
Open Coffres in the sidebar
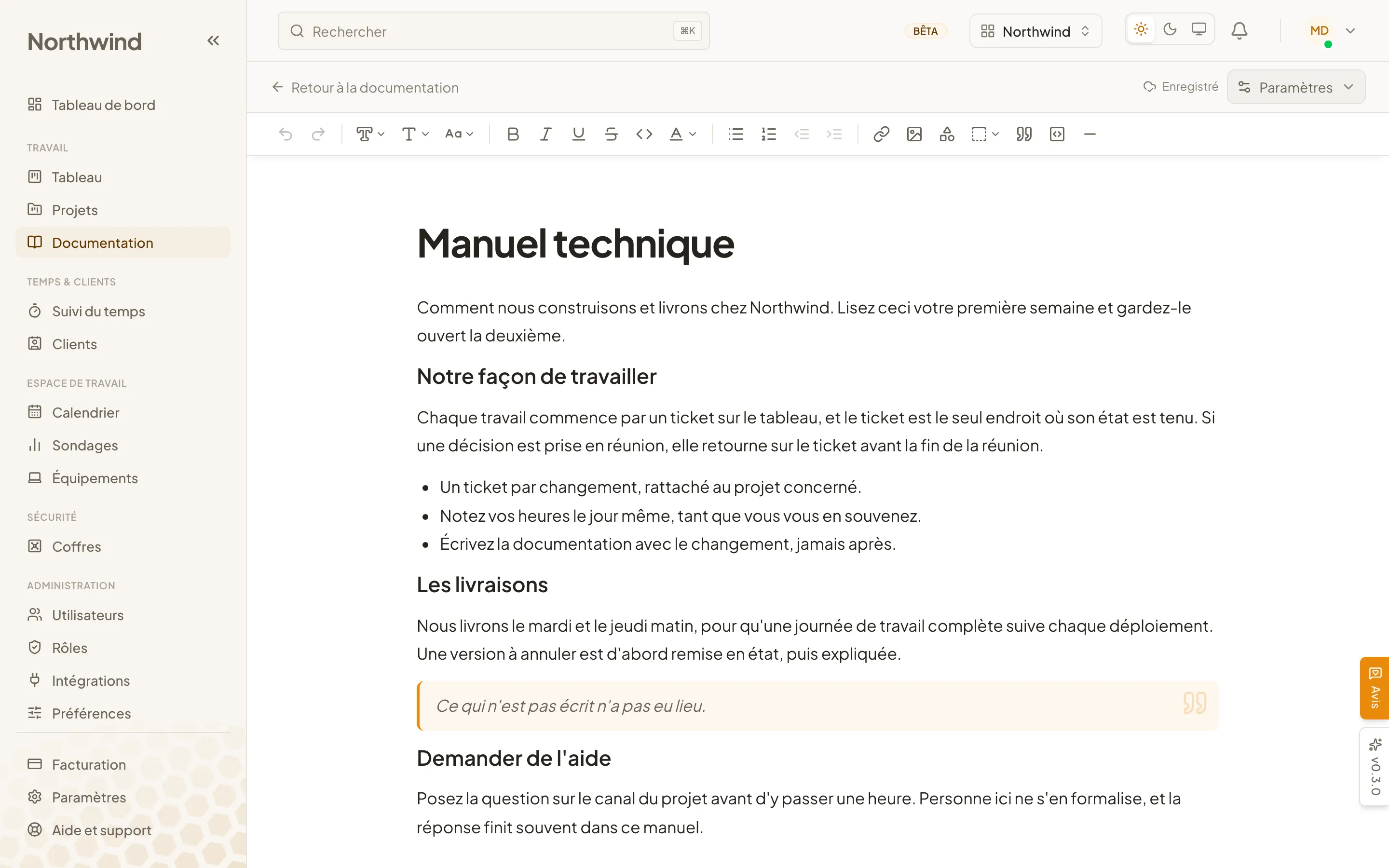click(123, 546)
